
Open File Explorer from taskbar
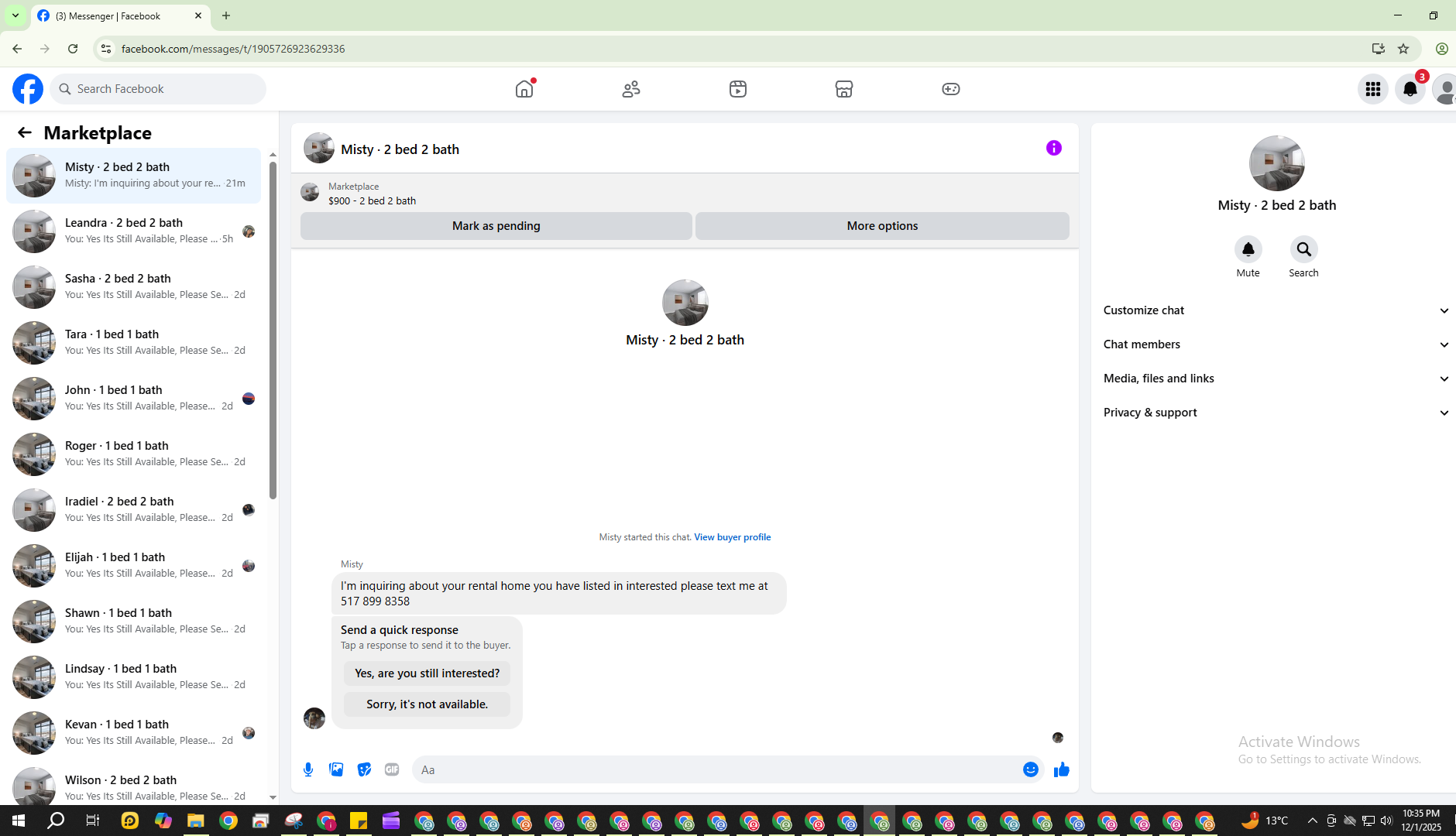195,821
